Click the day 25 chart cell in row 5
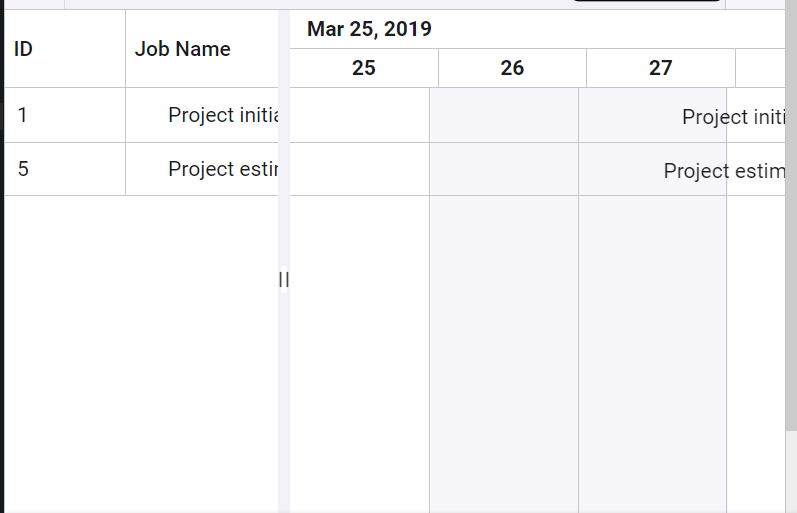The width and height of the screenshot is (797, 513). 359,169
